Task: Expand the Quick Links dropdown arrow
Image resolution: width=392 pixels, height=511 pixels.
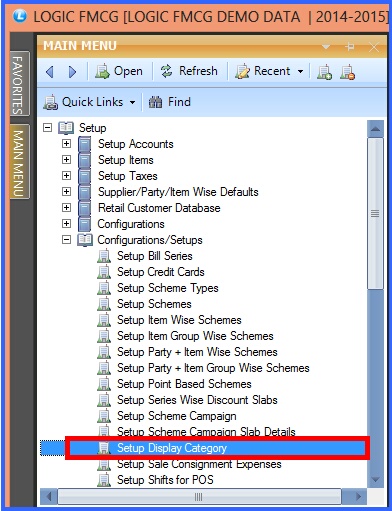Action: (132, 102)
